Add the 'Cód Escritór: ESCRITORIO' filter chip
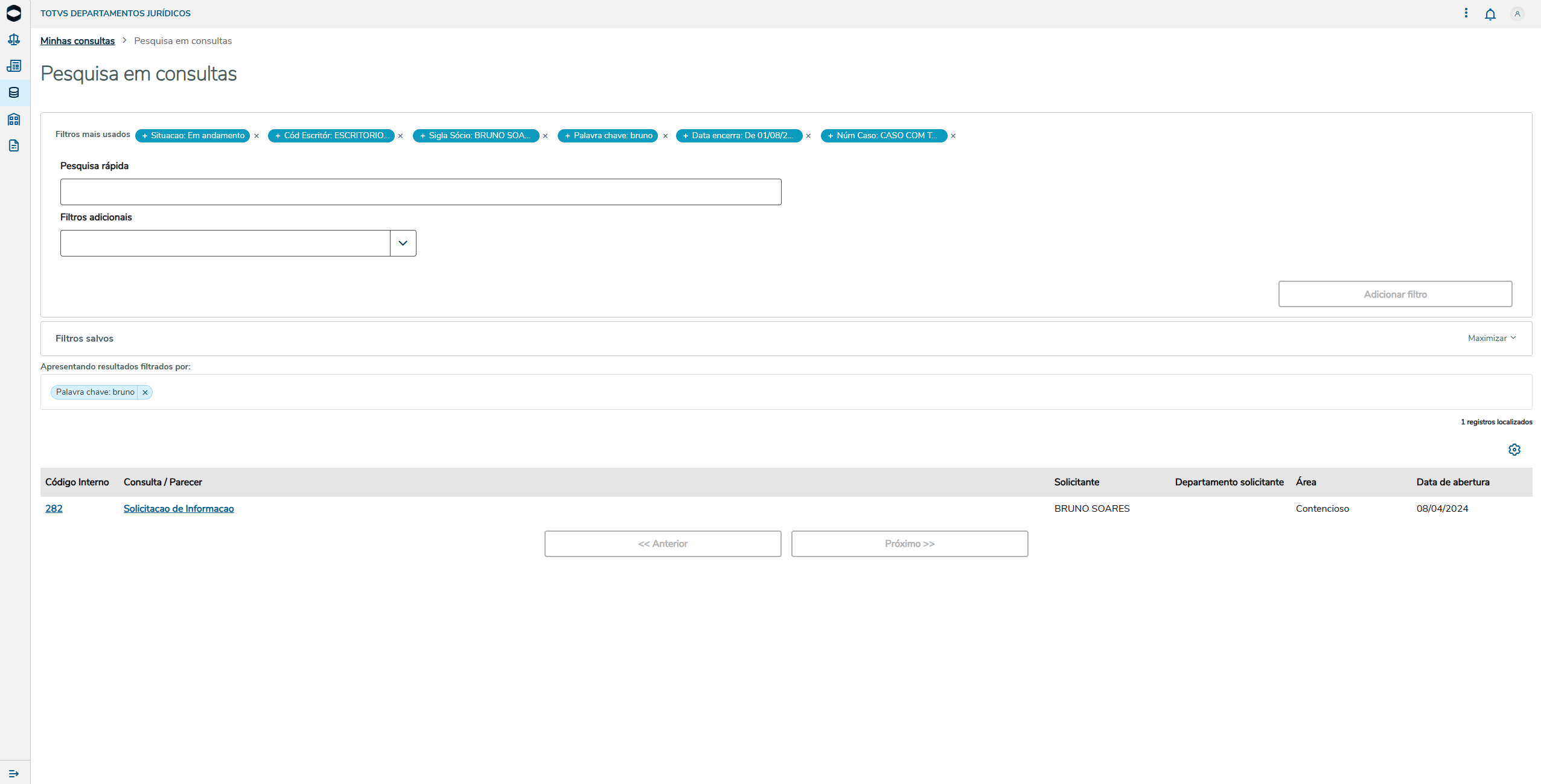 pyautogui.click(x=331, y=136)
